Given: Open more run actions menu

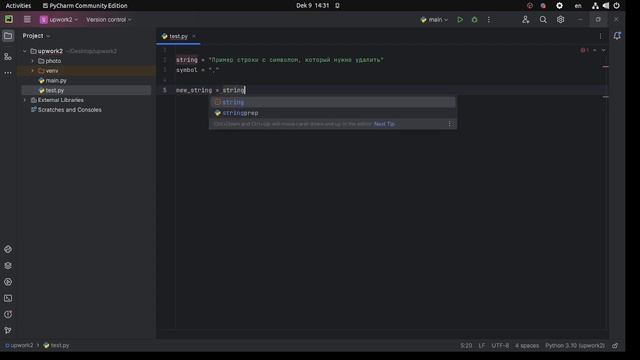Looking at the screenshot, I should 489,20.
